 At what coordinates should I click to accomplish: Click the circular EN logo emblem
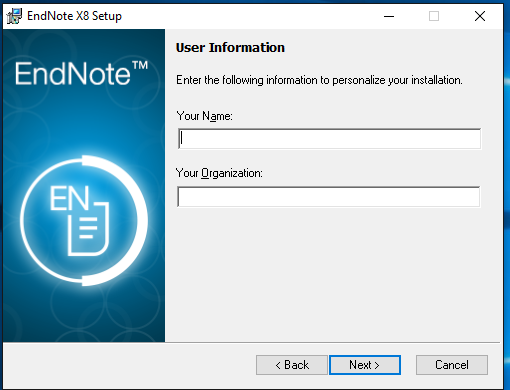(x=84, y=220)
